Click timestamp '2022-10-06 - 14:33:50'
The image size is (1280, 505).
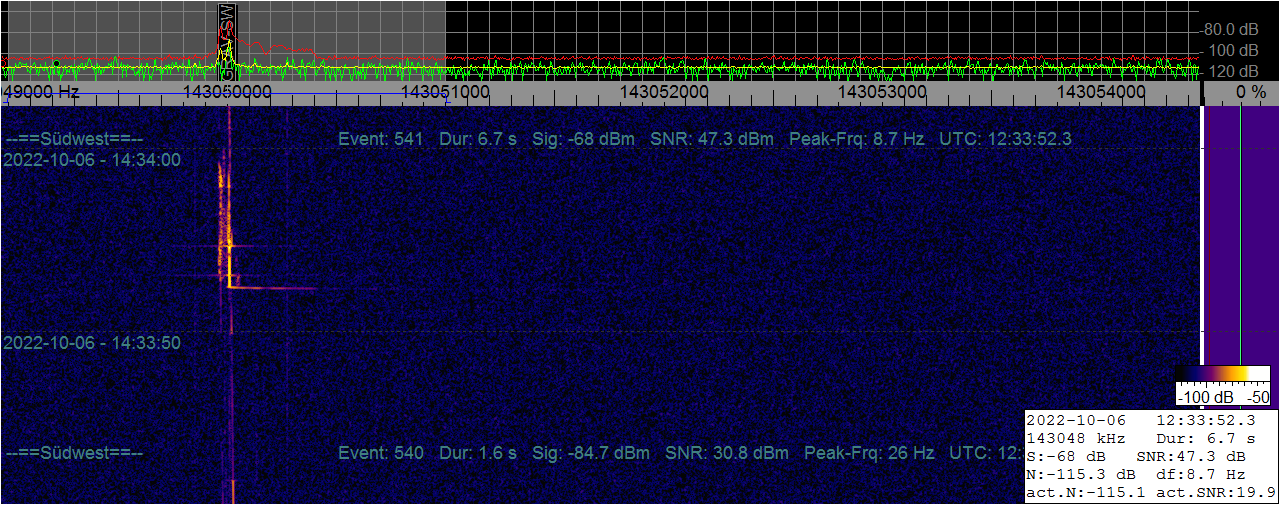tap(92, 343)
